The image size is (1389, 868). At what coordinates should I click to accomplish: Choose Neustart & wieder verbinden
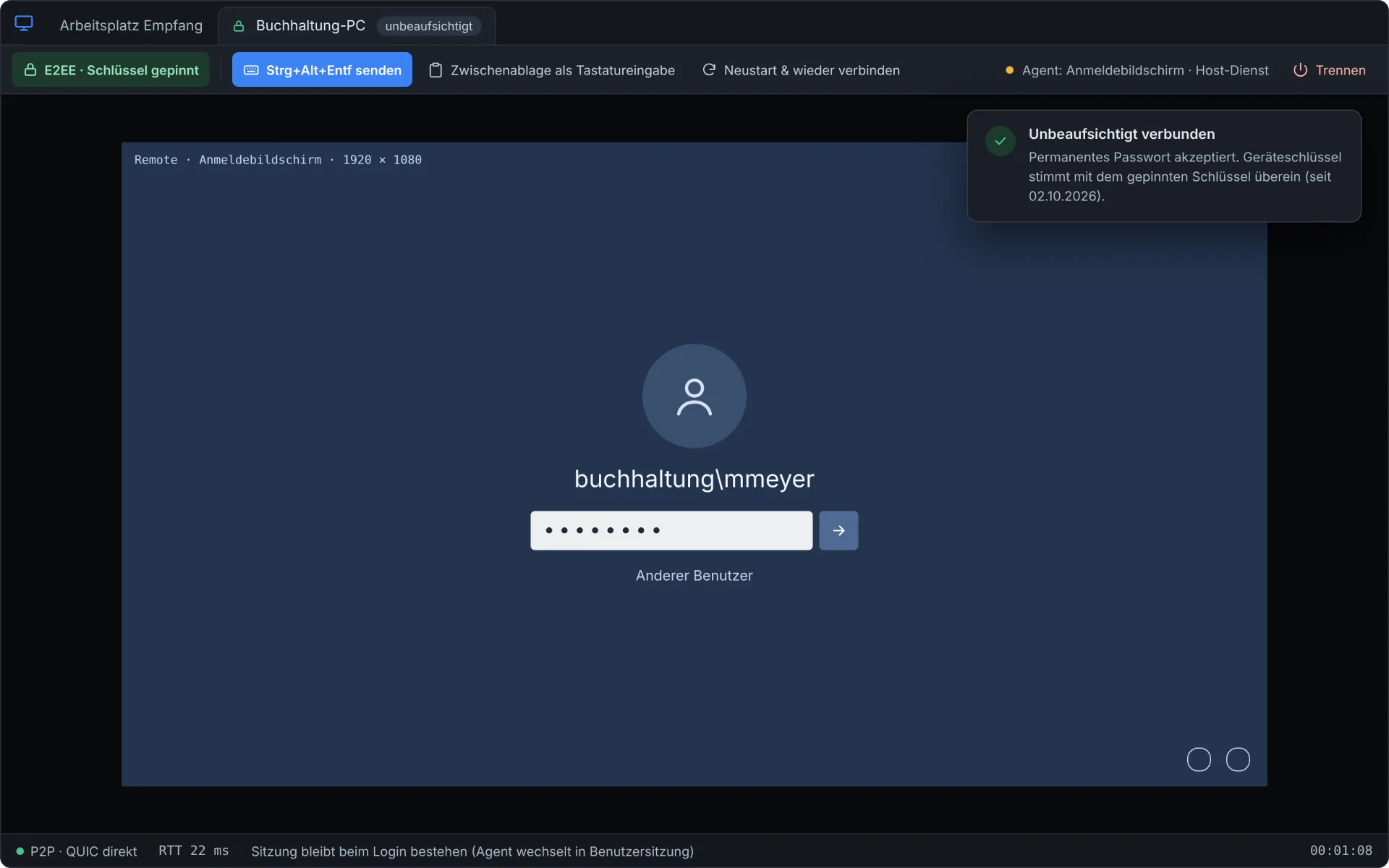(801, 69)
